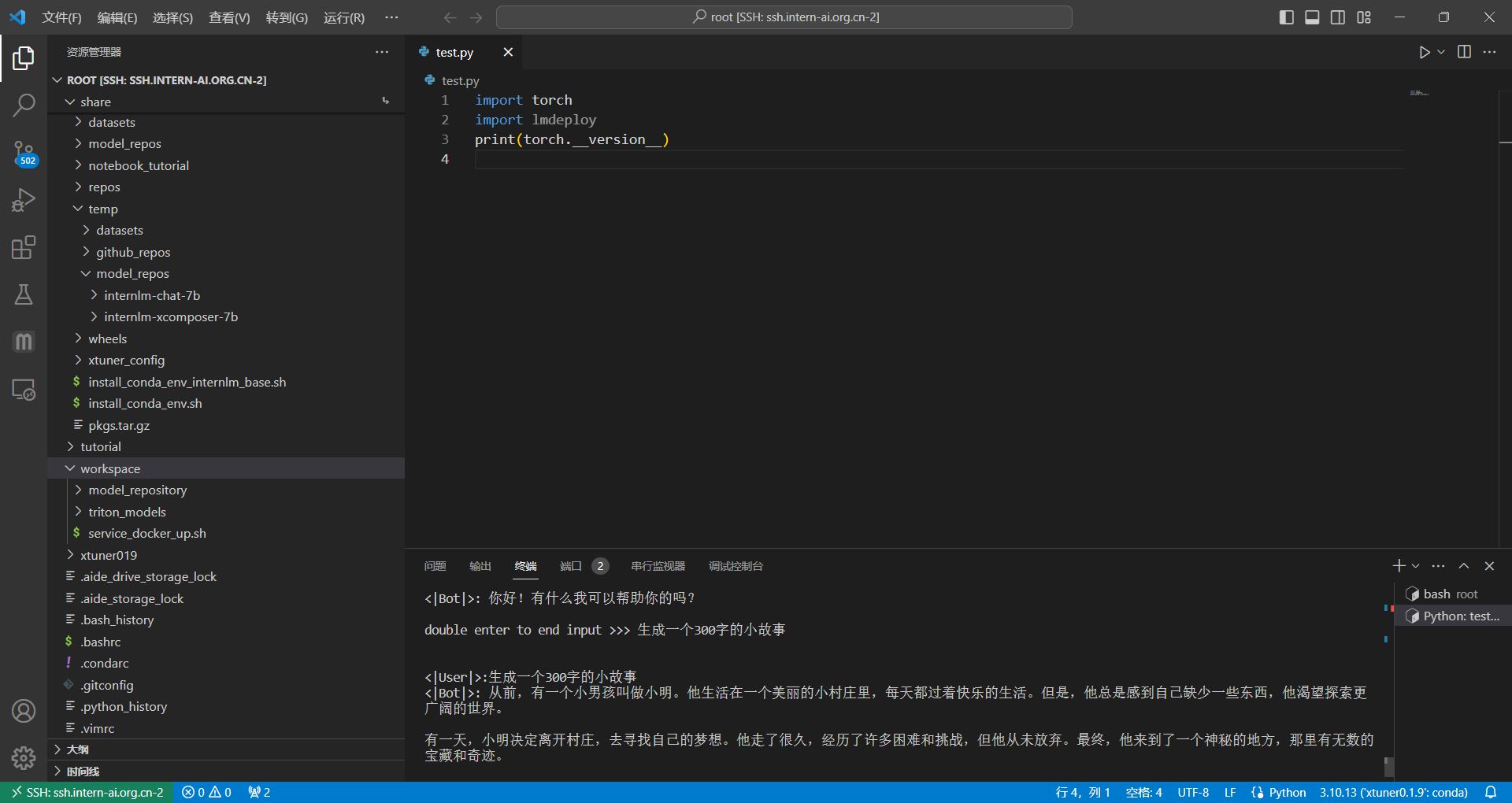Open Source Control view with 502 badge

24,153
